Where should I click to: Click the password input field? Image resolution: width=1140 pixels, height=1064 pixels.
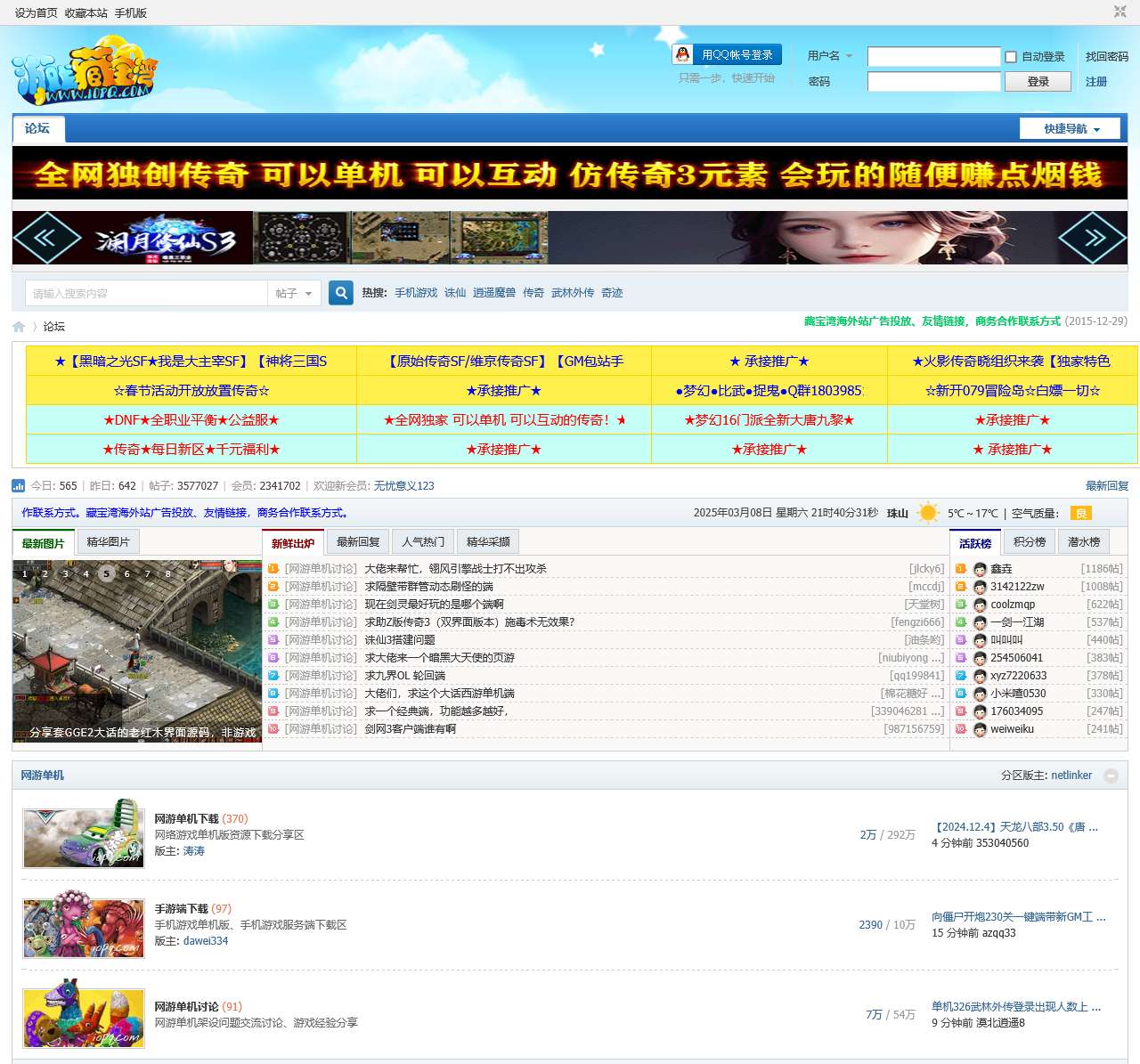[x=934, y=82]
